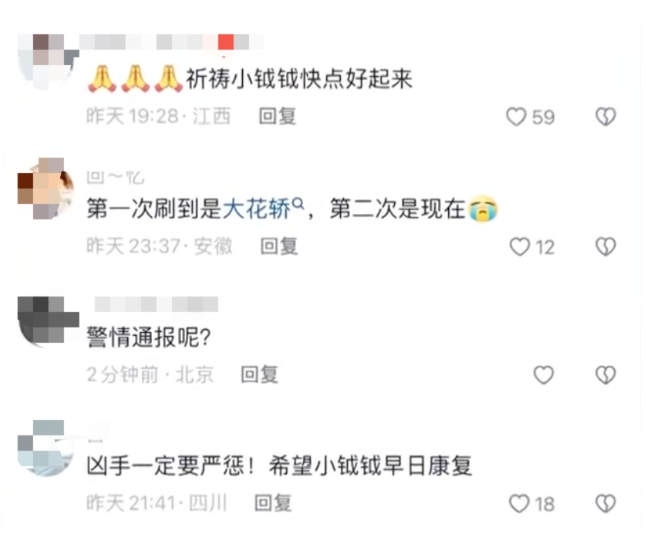Like the 江西 comment with 59 likes
The width and height of the screenshot is (648, 556).
click(516, 117)
